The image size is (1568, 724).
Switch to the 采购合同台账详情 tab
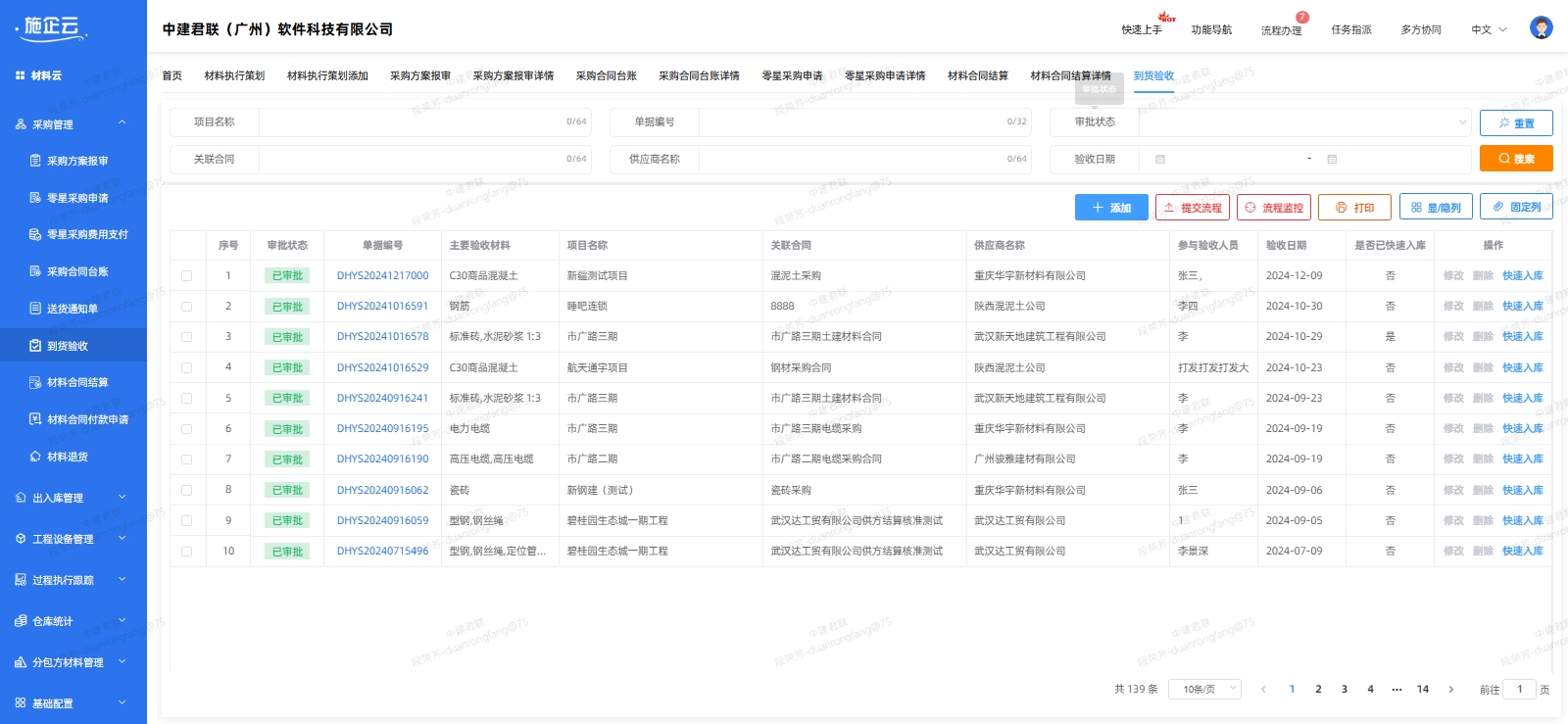pyautogui.click(x=699, y=75)
